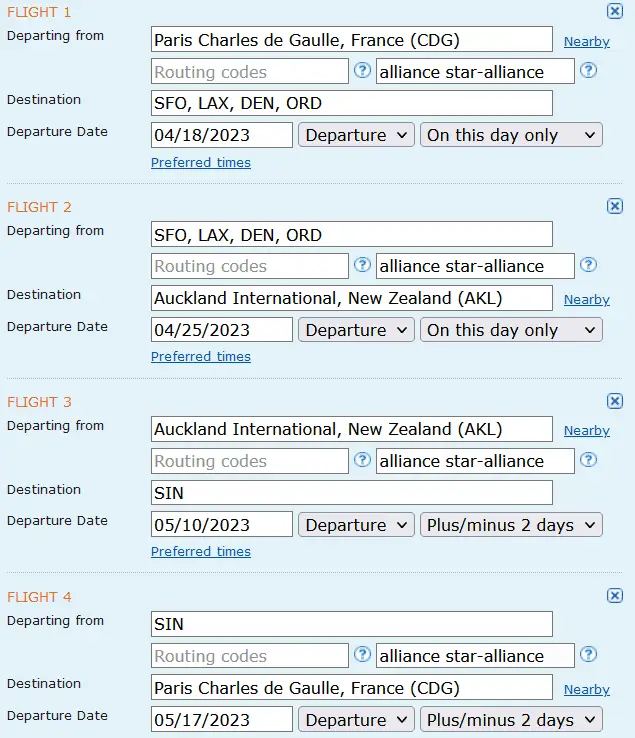Open Preferred times link under Flight 2
This screenshot has height=738, width=635.
[x=201, y=357]
